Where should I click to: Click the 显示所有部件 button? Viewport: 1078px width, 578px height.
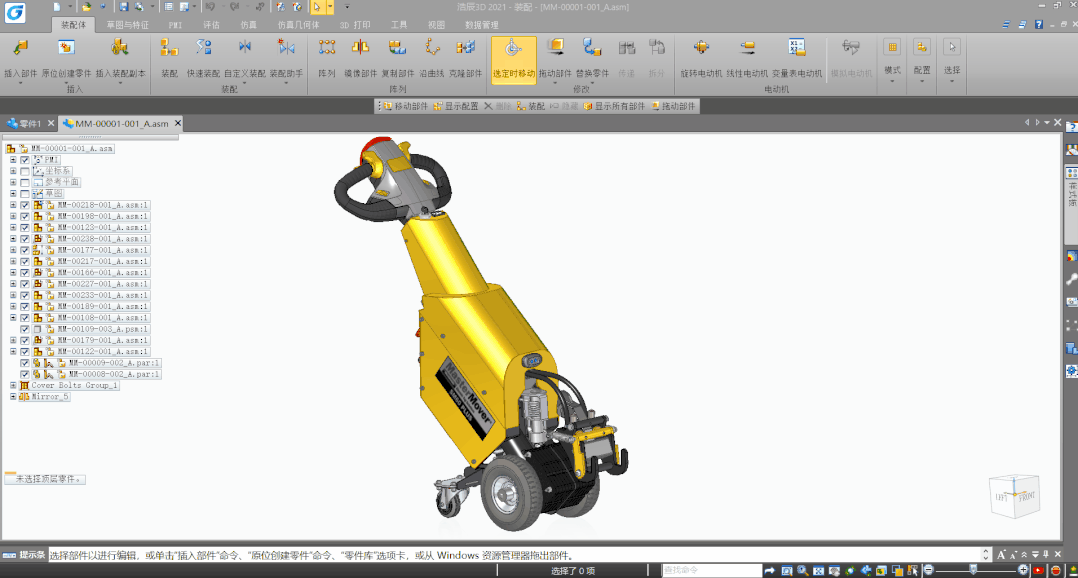(x=615, y=106)
